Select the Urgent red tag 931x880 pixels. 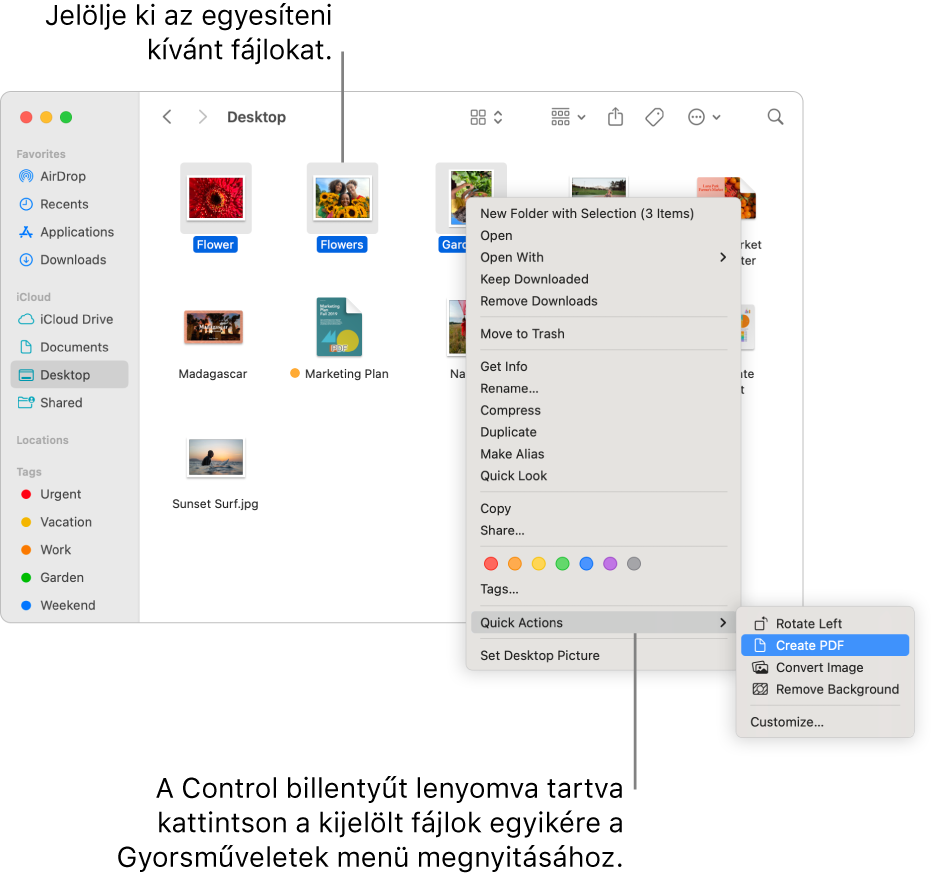(x=50, y=495)
